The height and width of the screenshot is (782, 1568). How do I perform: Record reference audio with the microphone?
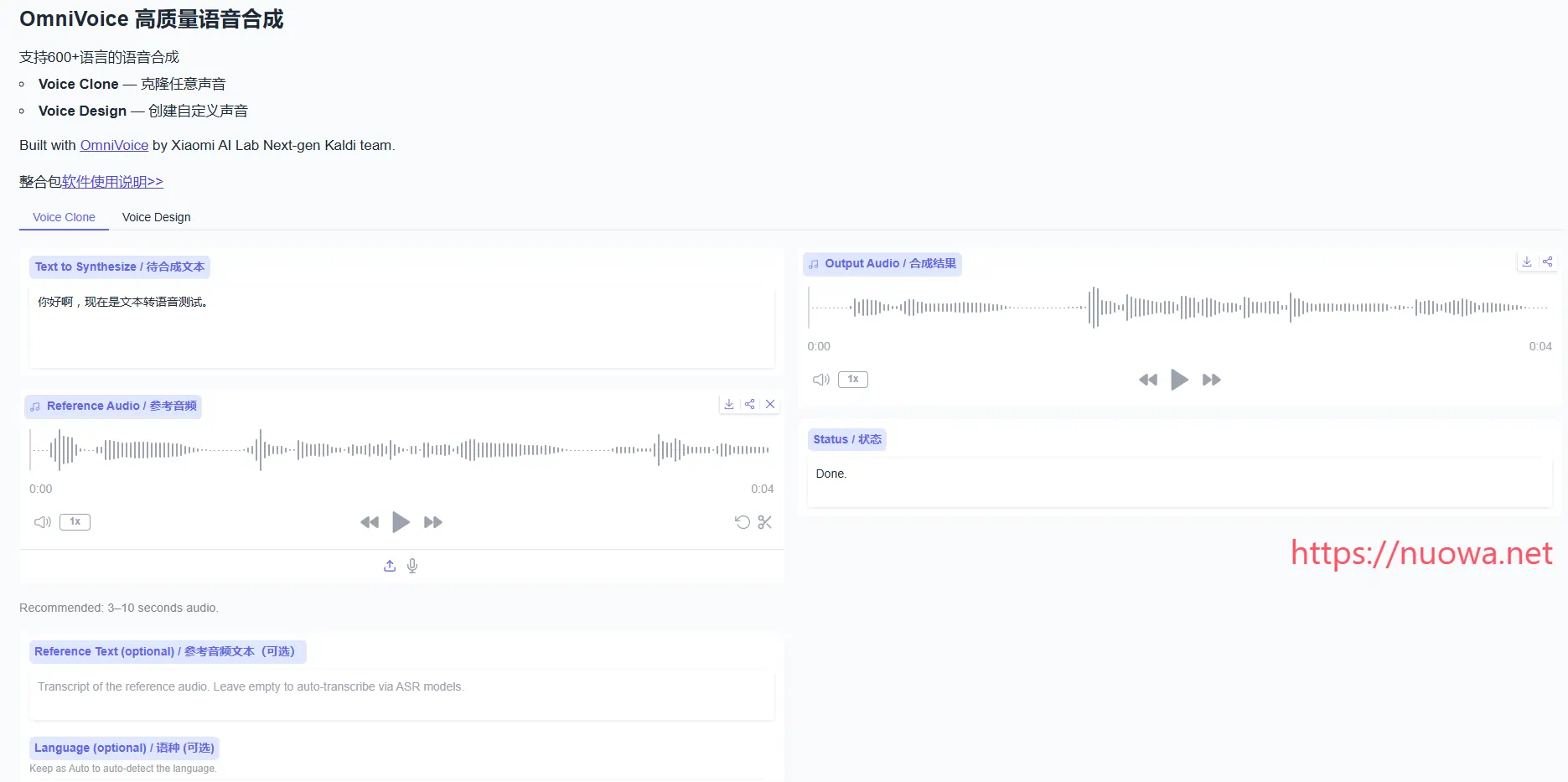point(411,566)
